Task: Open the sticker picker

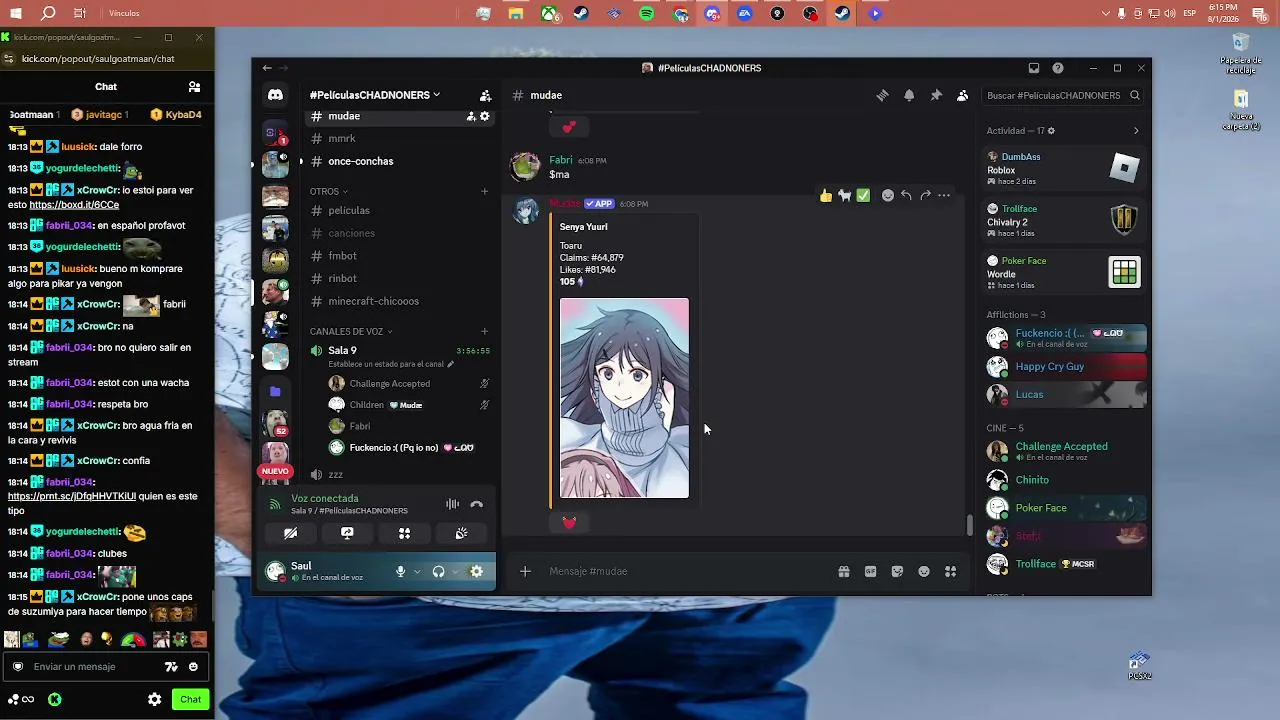Action: [x=897, y=571]
